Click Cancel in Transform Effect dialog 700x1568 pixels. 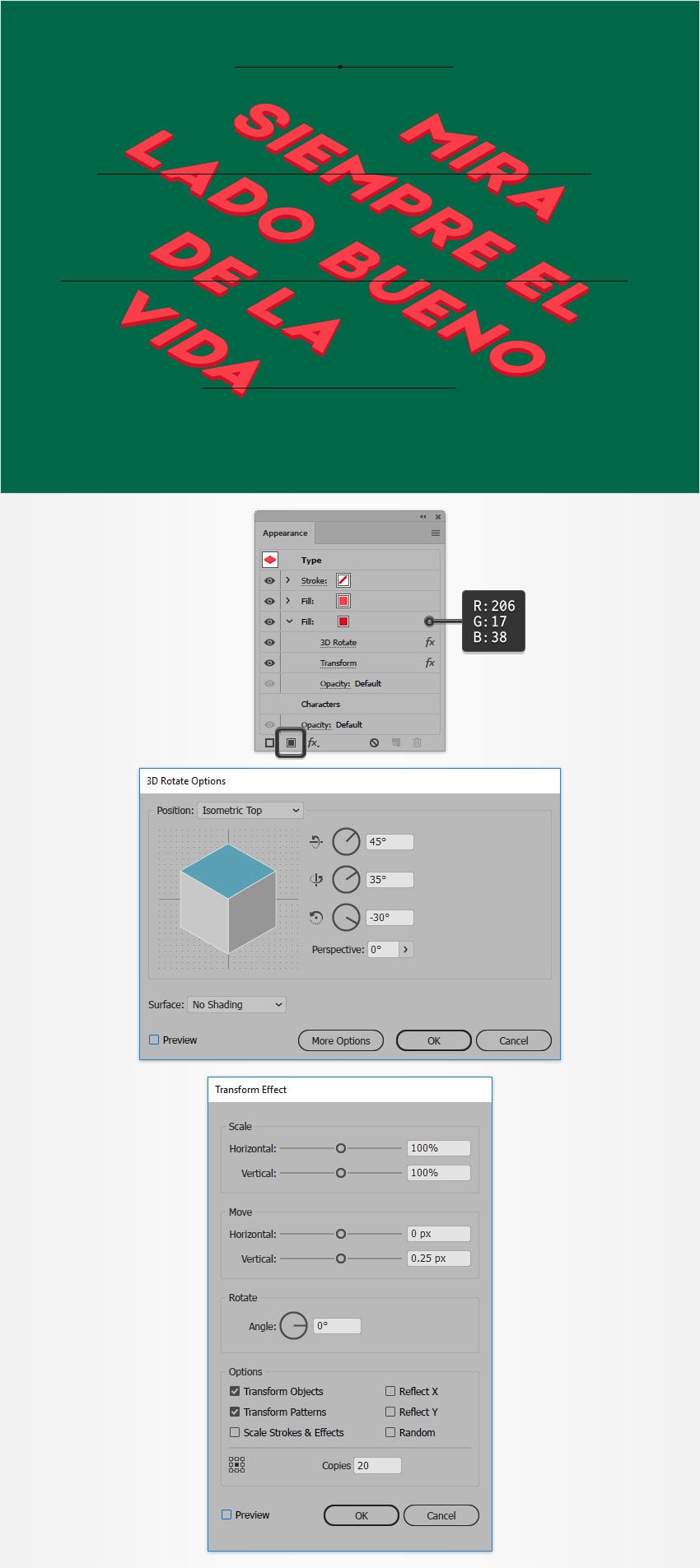[x=441, y=1515]
